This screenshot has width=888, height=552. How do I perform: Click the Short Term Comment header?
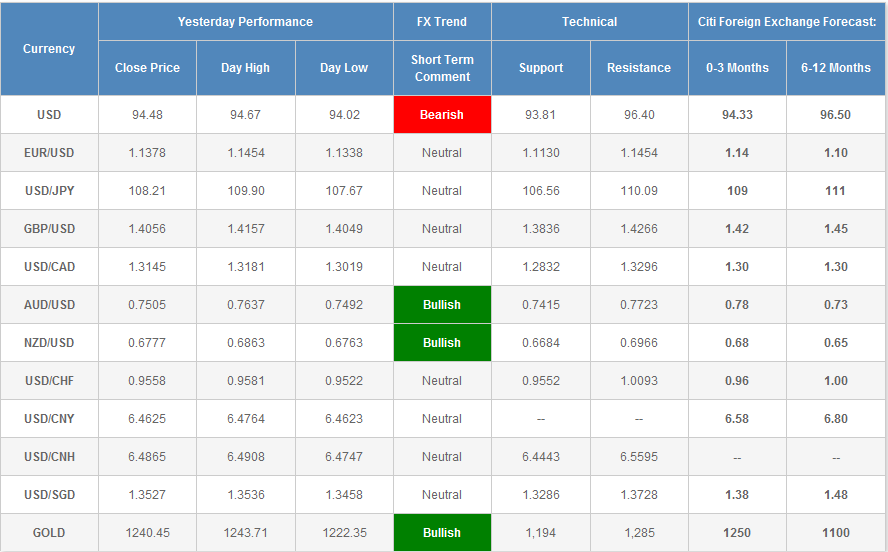click(x=442, y=68)
